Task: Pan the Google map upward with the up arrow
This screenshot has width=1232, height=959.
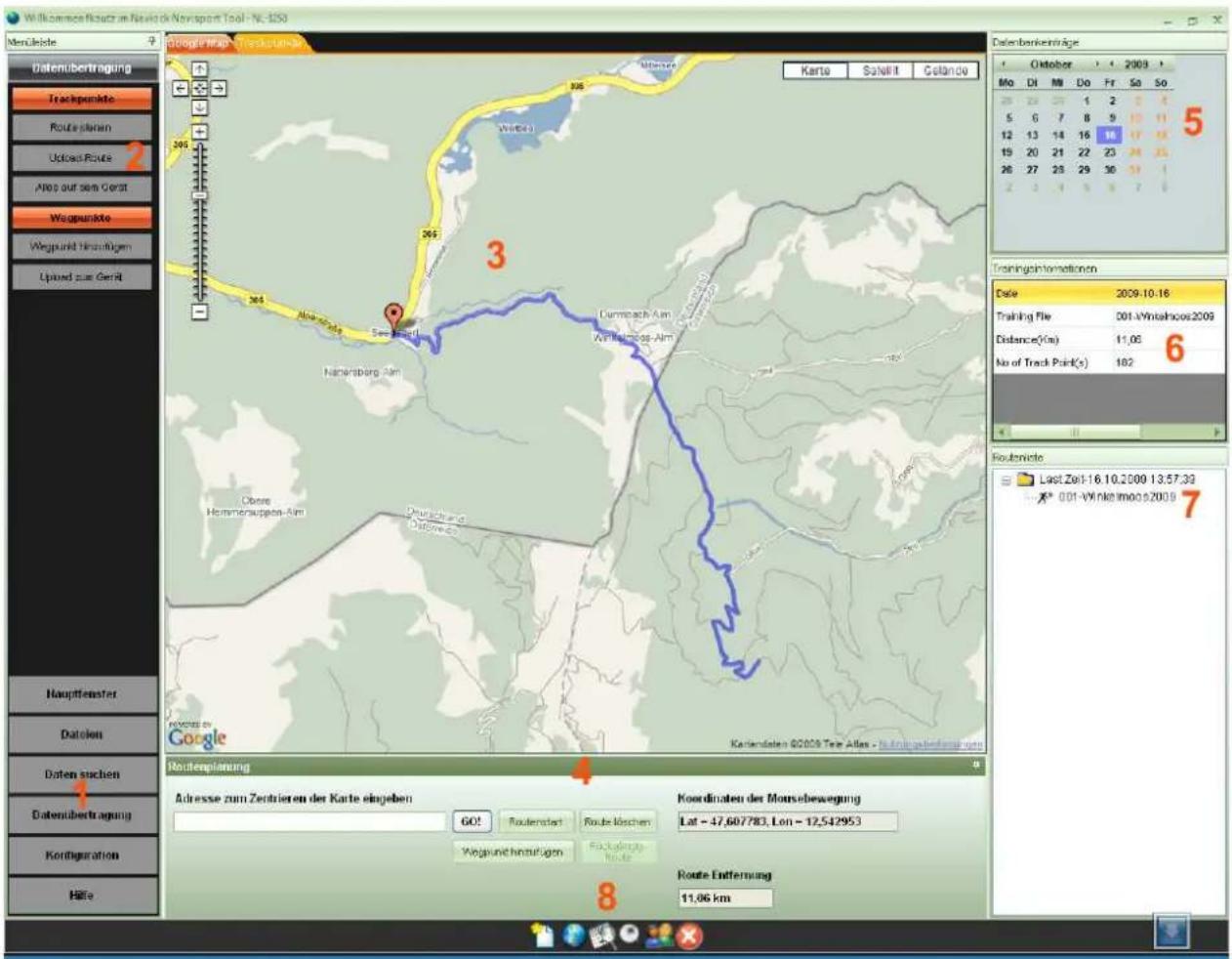Action: pos(199,68)
